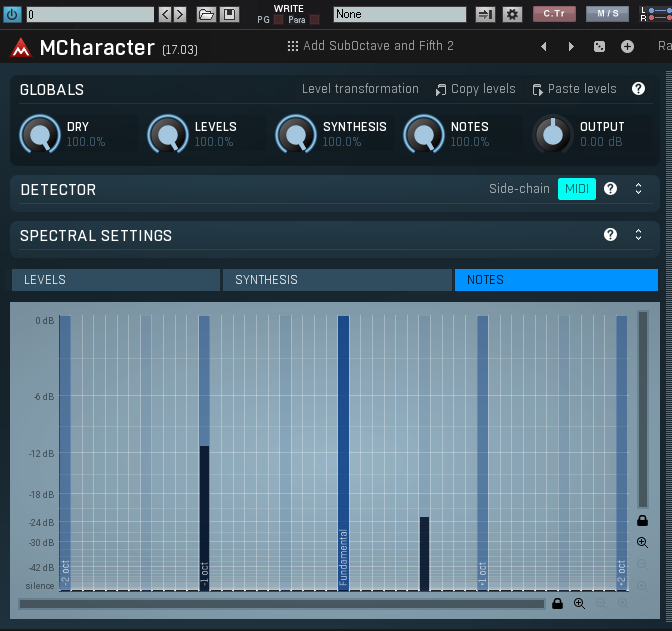Click the preset grid dots icon
Image resolution: width=672 pixels, height=631 pixels.
[293, 46]
